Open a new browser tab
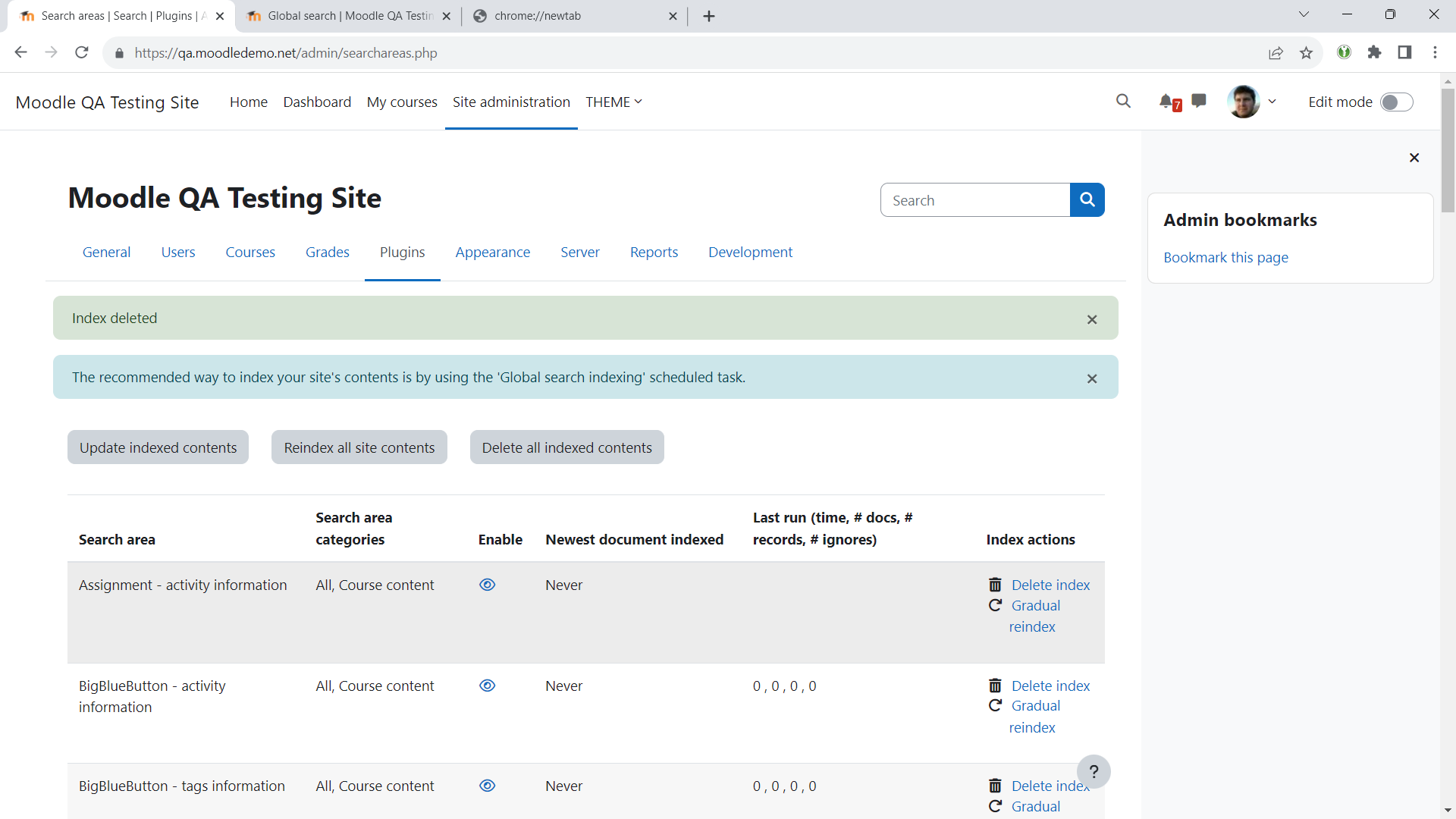Image resolution: width=1456 pixels, height=819 pixels. tap(709, 16)
